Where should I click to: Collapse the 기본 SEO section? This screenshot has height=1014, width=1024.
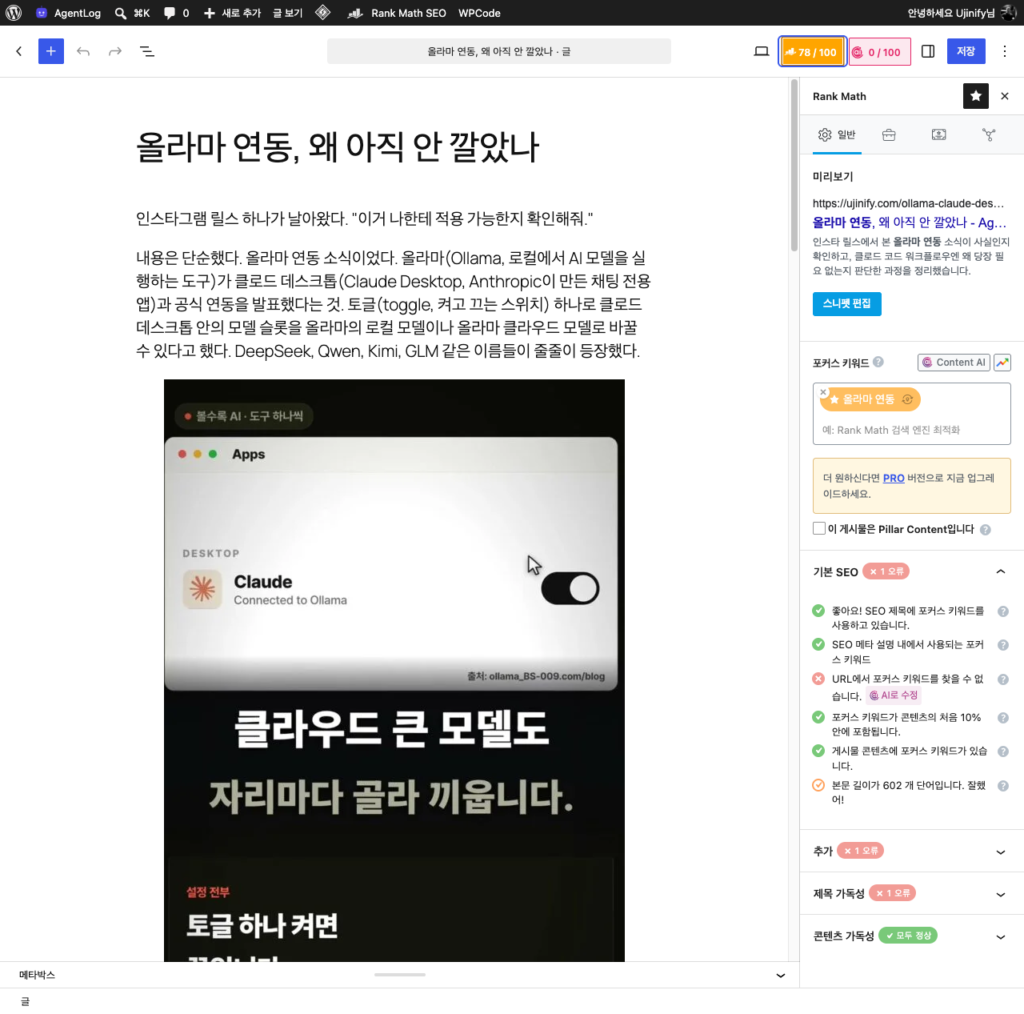(x=1000, y=571)
